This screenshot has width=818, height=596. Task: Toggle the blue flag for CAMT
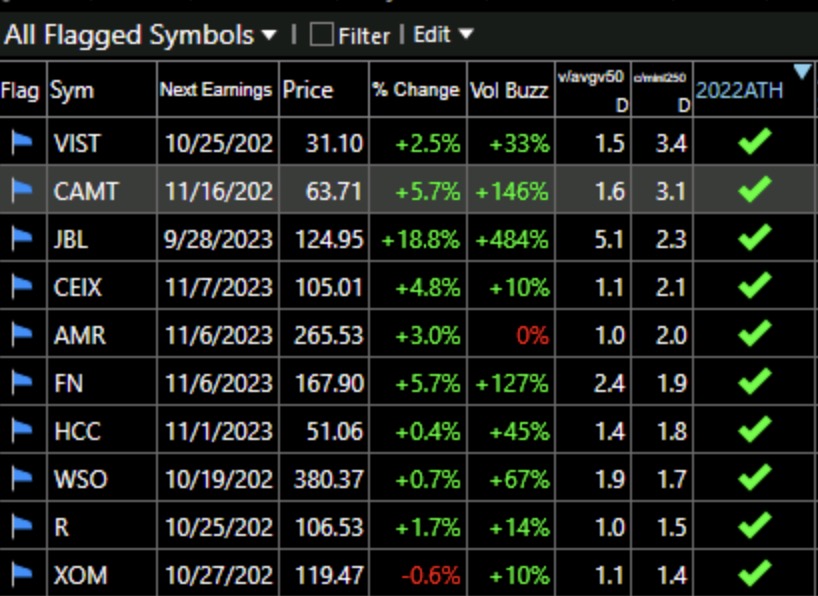coord(22,190)
